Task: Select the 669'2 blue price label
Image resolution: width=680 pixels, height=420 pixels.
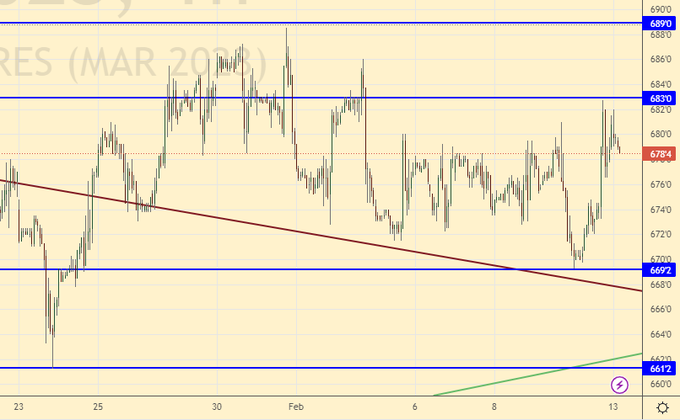Action: pyautogui.click(x=661, y=270)
